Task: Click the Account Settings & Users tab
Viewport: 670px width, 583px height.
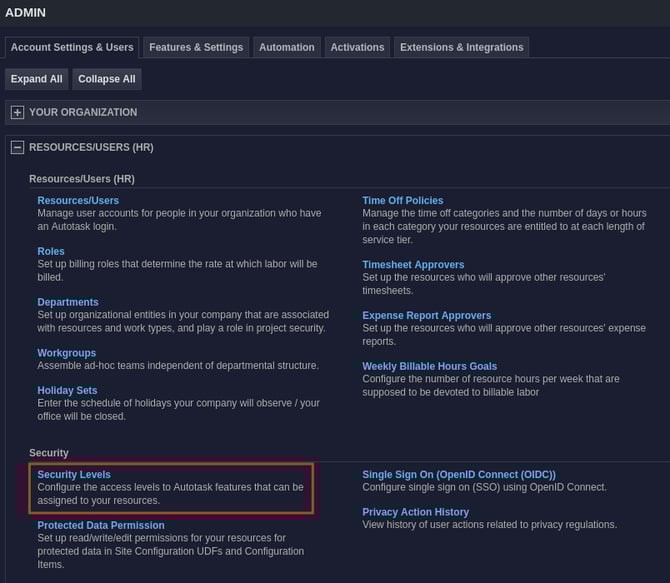Action: click(72, 47)
